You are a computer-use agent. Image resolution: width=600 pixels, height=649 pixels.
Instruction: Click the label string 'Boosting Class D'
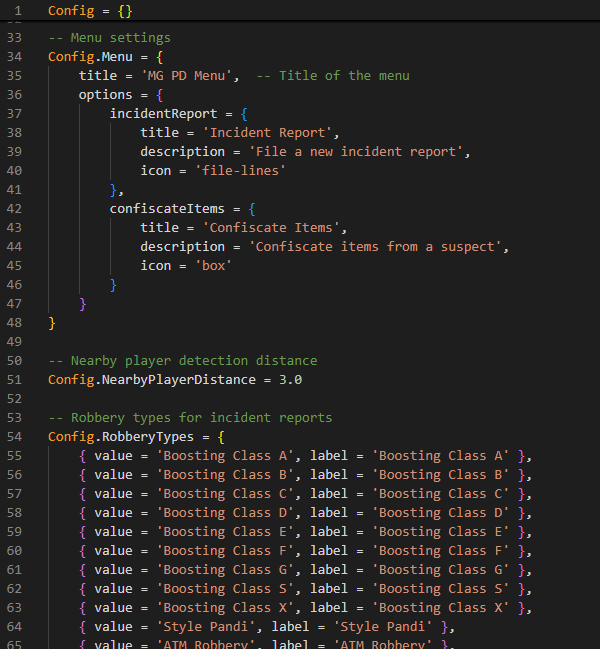[441, 512]
